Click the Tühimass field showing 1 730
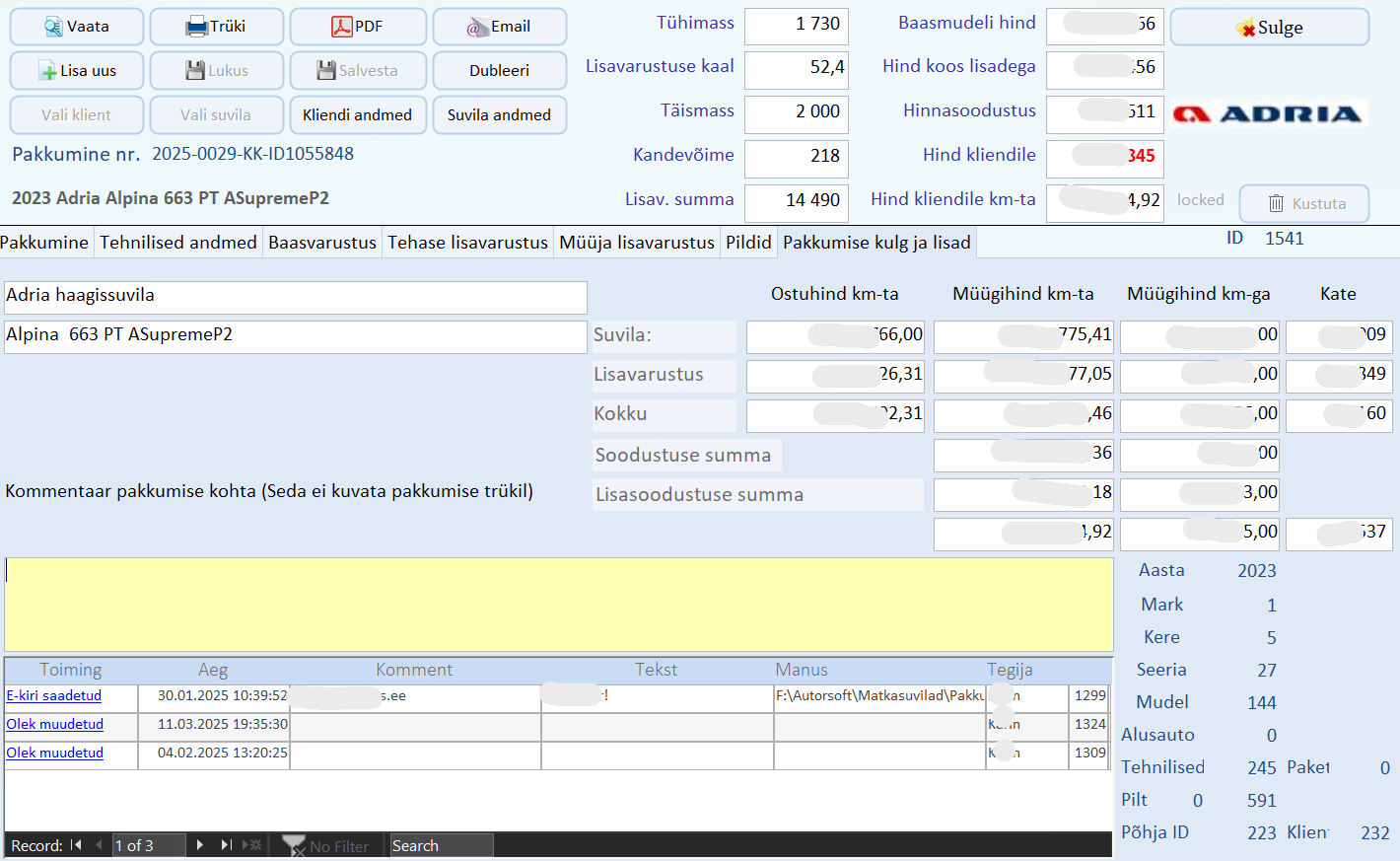This screenshot has width=1400, height=861. [797, 25]
